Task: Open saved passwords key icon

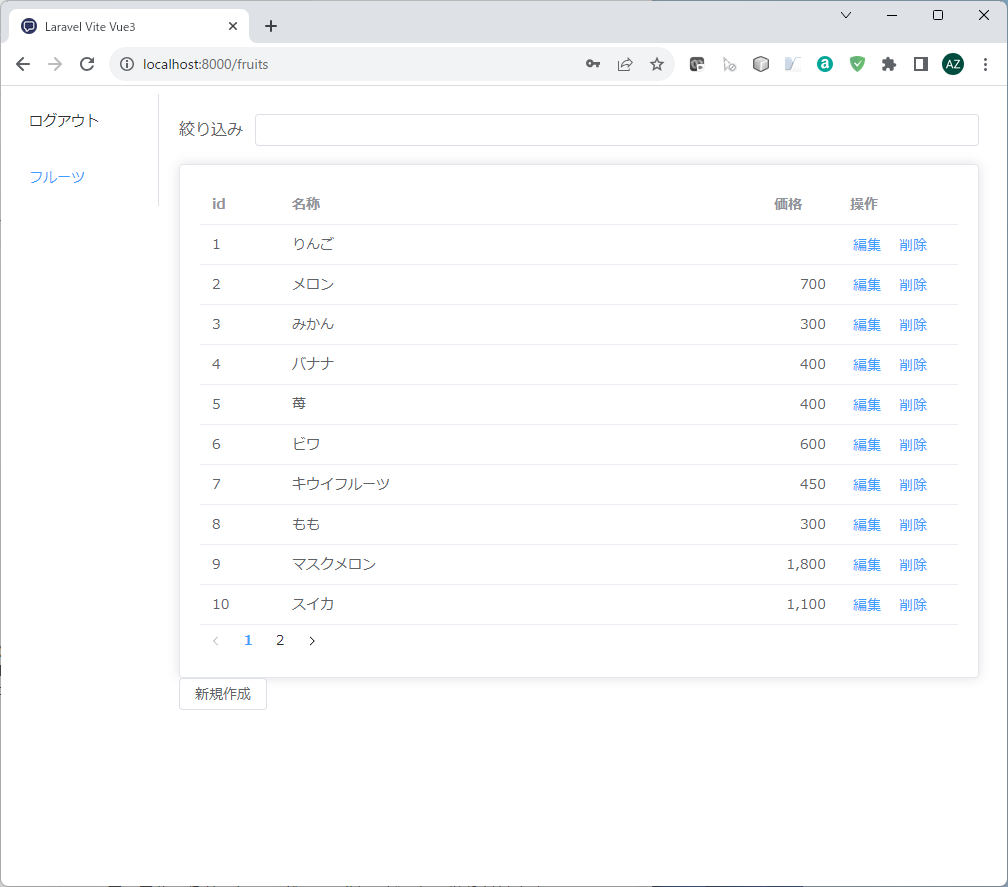Action: point(593,64)
